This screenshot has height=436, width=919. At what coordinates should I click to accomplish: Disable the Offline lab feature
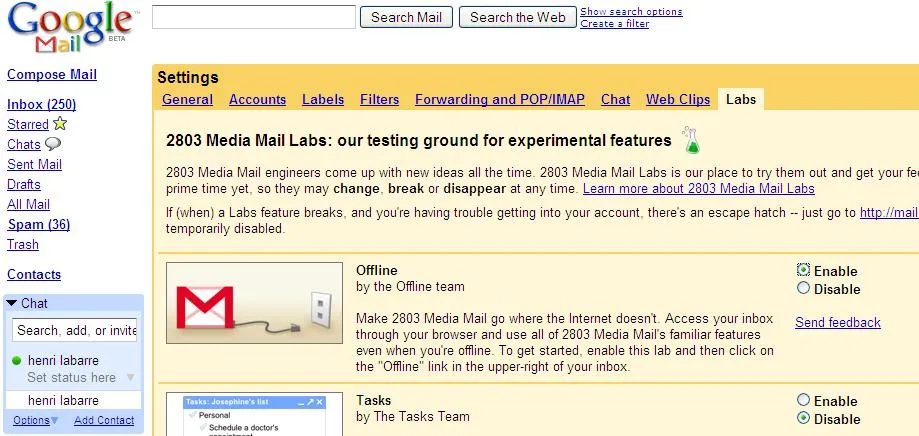(x=803, y=288)
